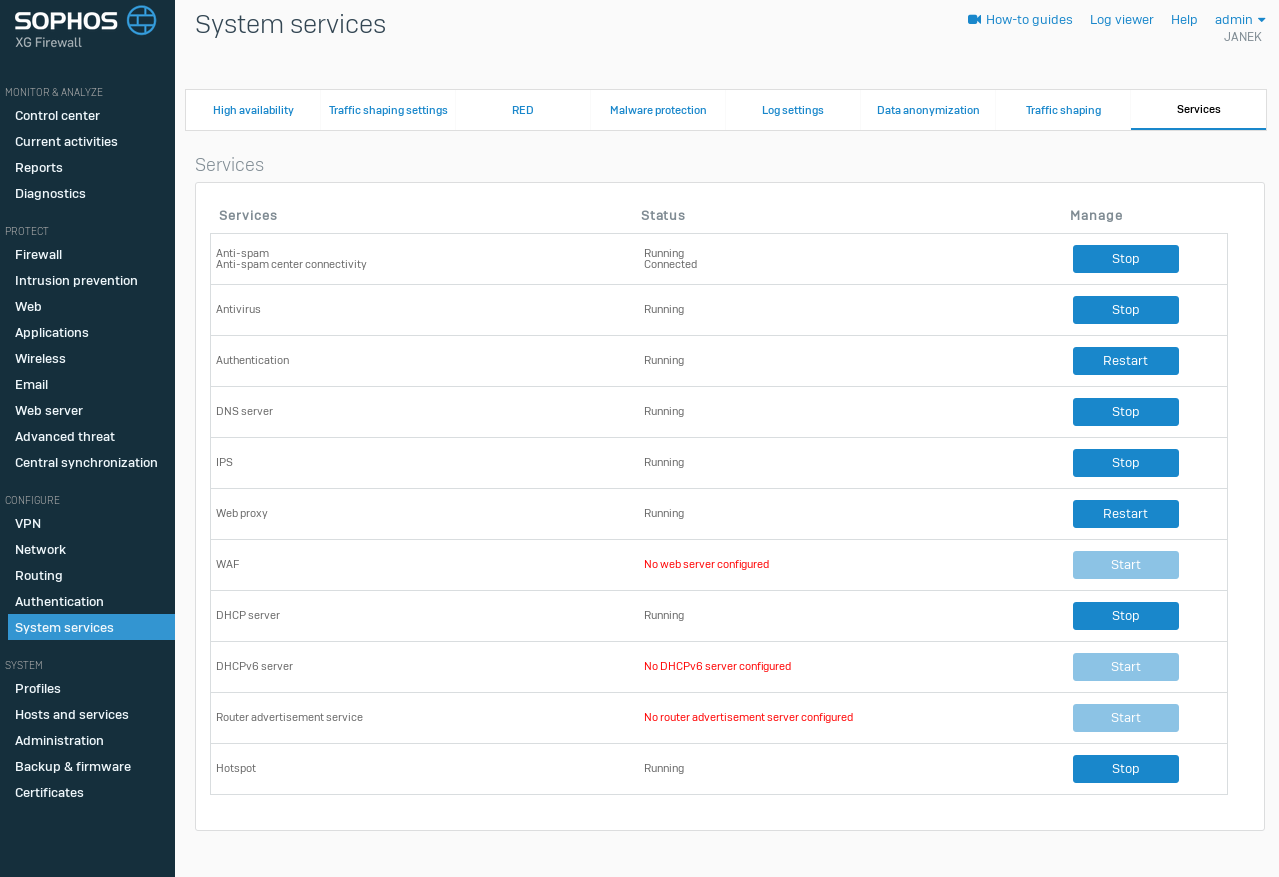
Task: Click the How-to guides video camera icon
Action: click(x=974, y=20)
